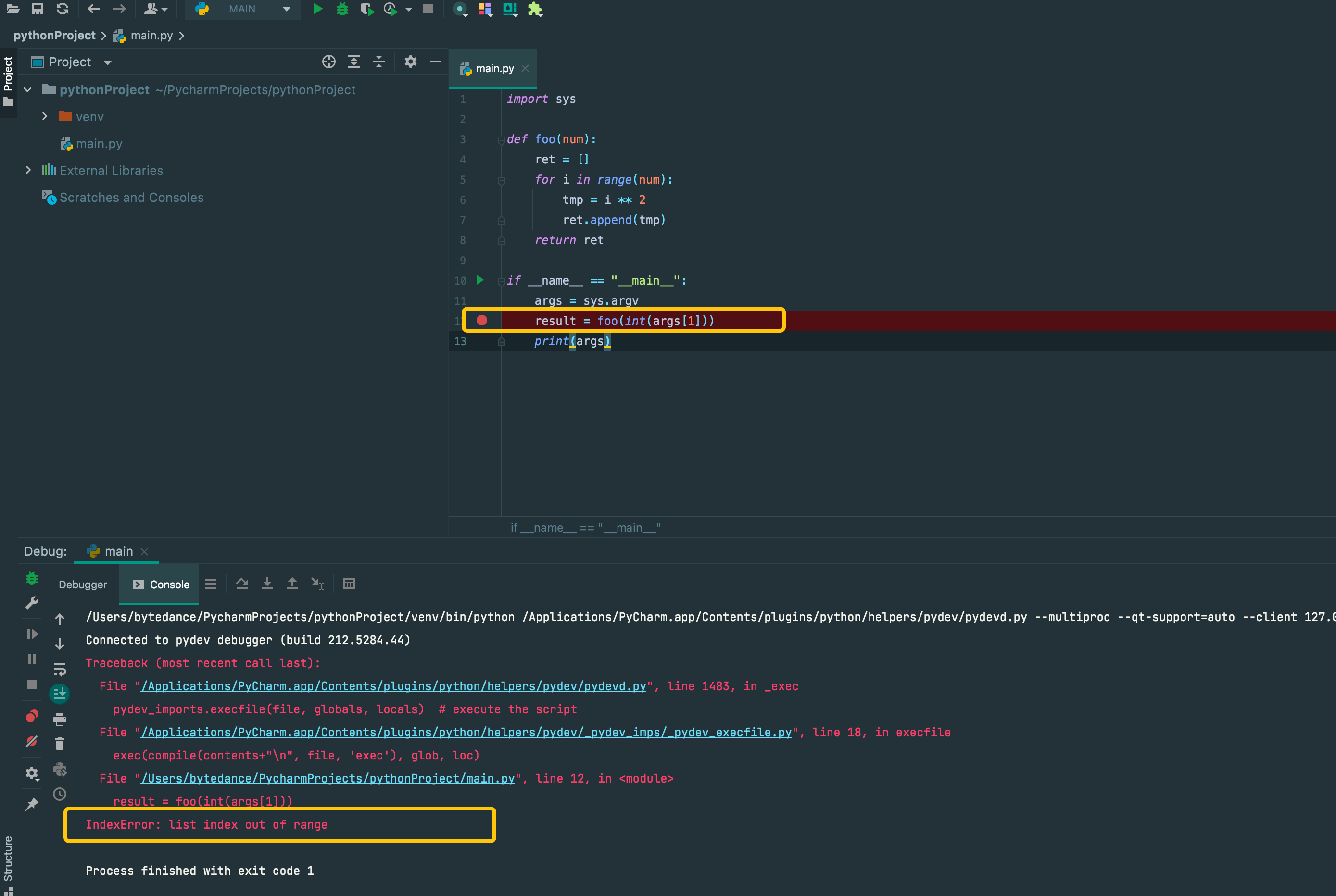Viewport: 1336px width, 896px height.
Task: Close the main.py editor tab
Action: (525, 69)
